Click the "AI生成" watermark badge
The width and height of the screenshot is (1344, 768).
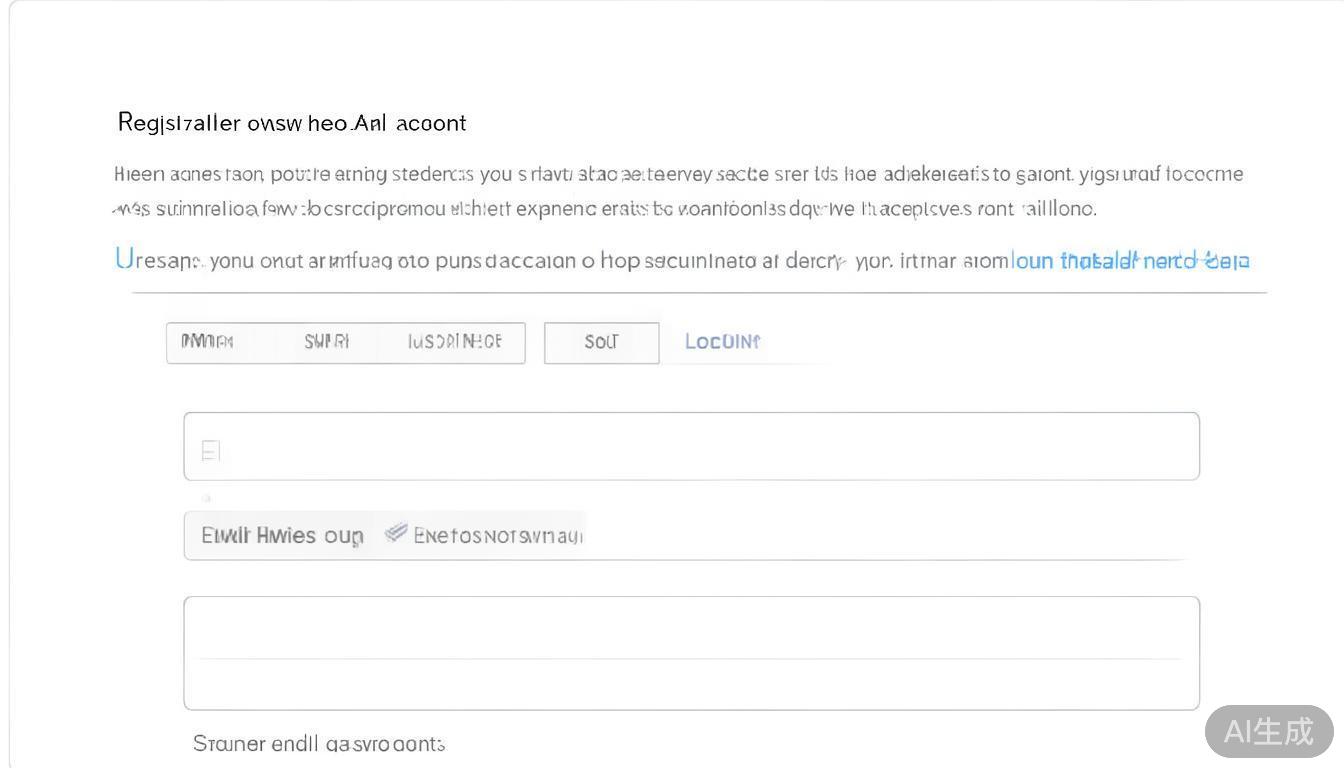click(x=1268, y=731)
